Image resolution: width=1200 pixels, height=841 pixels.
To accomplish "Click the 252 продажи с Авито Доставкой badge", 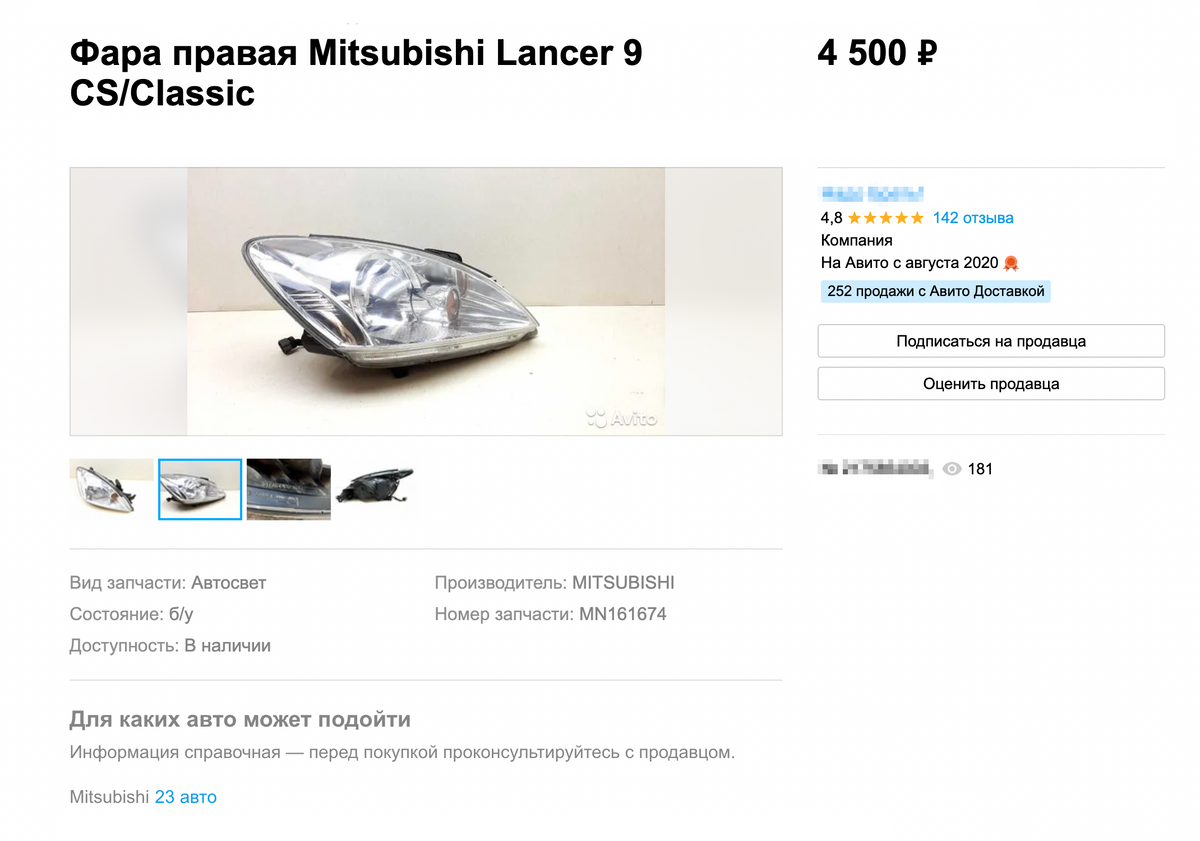I will pyautogui.click(x=936, y=291).
